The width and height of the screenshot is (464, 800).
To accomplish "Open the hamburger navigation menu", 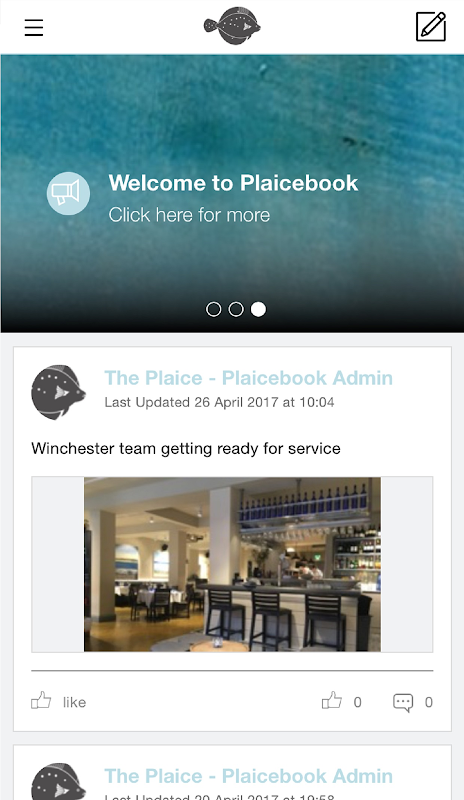I will [x=34, y=27].
